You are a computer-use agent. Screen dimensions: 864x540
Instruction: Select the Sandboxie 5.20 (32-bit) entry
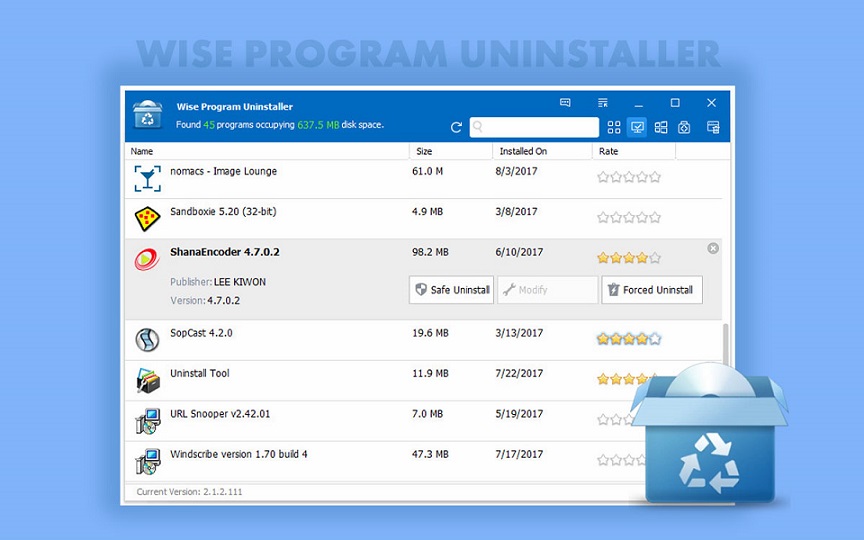pos(223,212)
